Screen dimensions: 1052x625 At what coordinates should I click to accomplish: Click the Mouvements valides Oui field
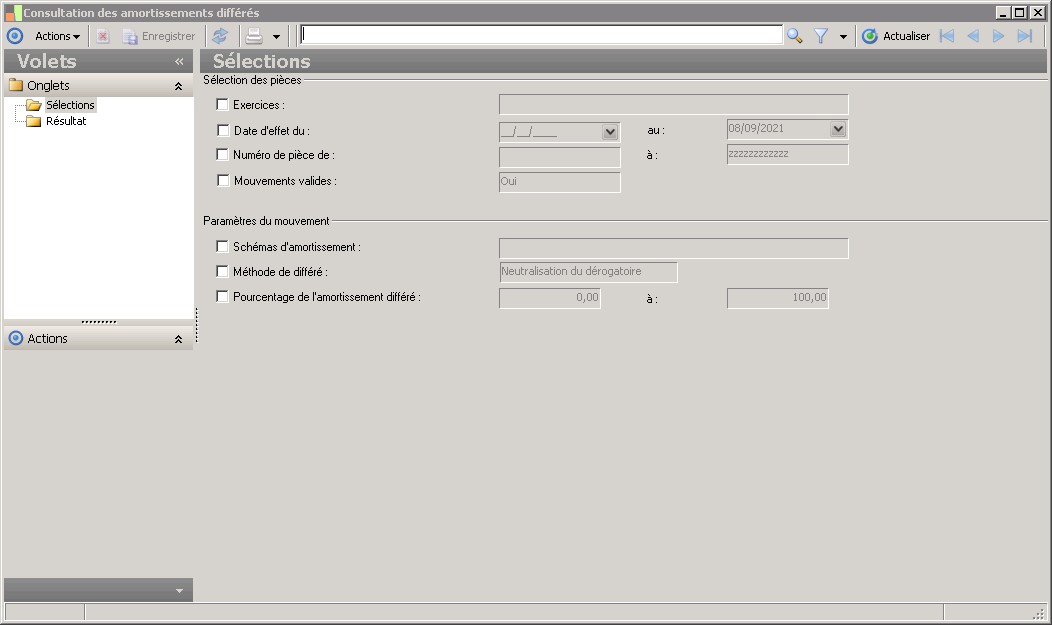click(560, 182)
